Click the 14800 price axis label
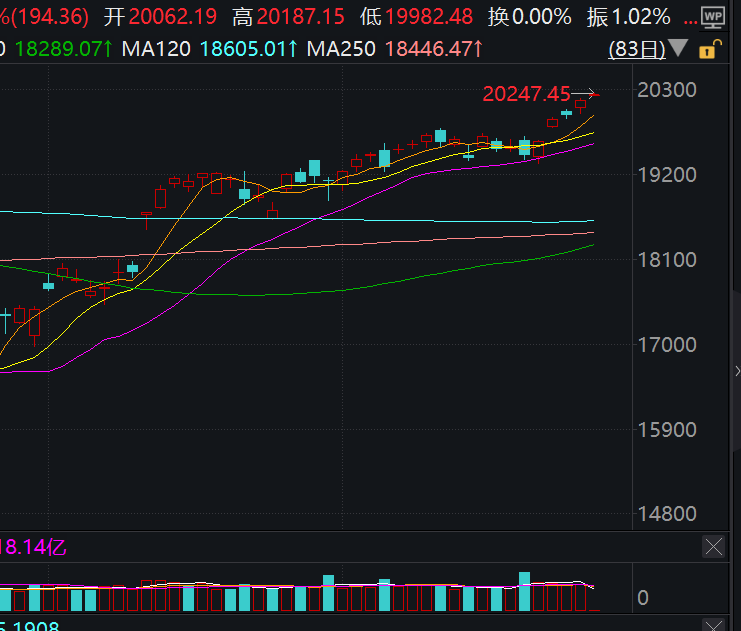Screen dimensions: 741x631 point(667,514)
